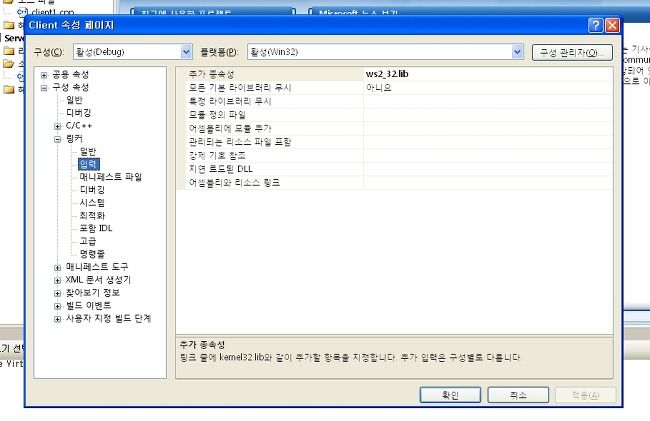Click the 확인 OK button

(x=451, y=395)
